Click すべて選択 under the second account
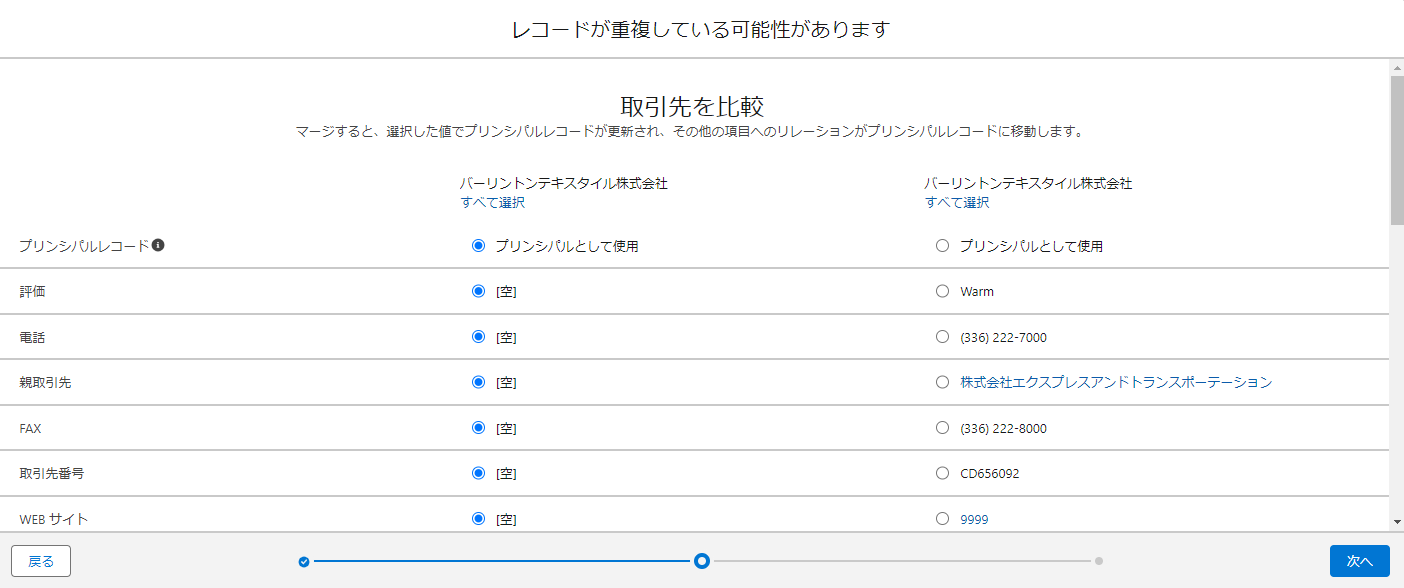The width and height of the screenshot is (1404, 588). (x=957, y=202)
